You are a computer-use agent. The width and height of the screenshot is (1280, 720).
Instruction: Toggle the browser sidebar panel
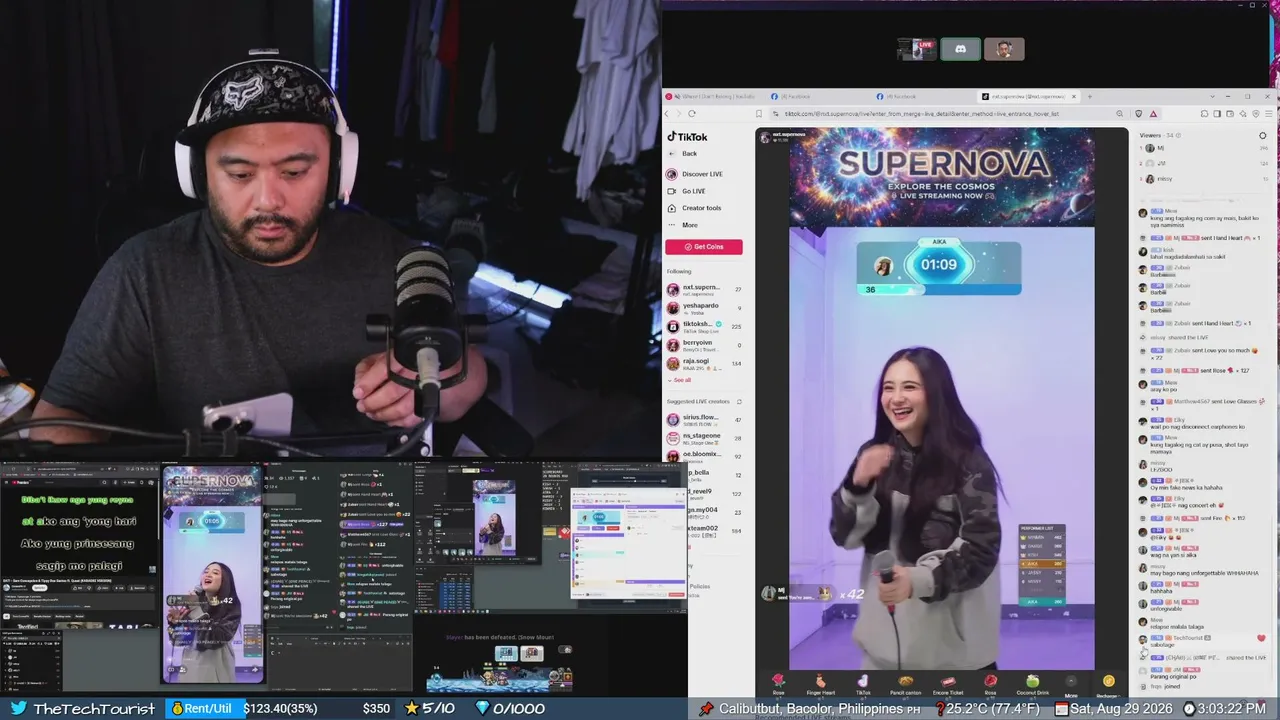pos(1217,114)
